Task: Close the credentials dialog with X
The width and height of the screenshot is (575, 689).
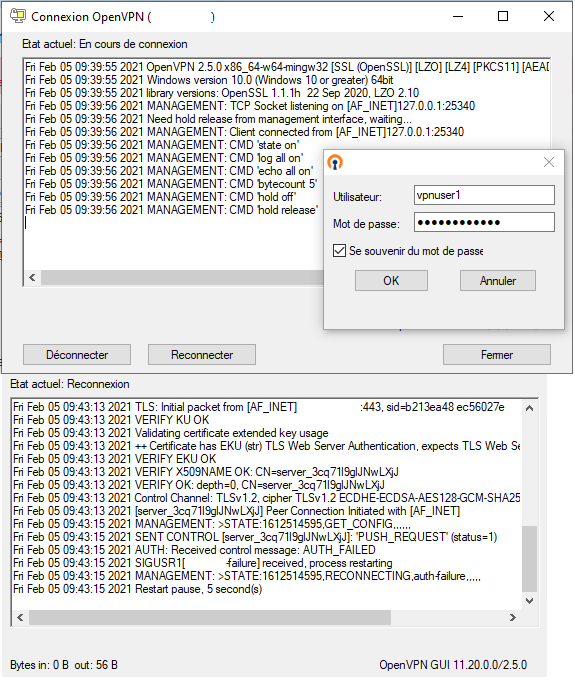Action: (x=550, y=162)
